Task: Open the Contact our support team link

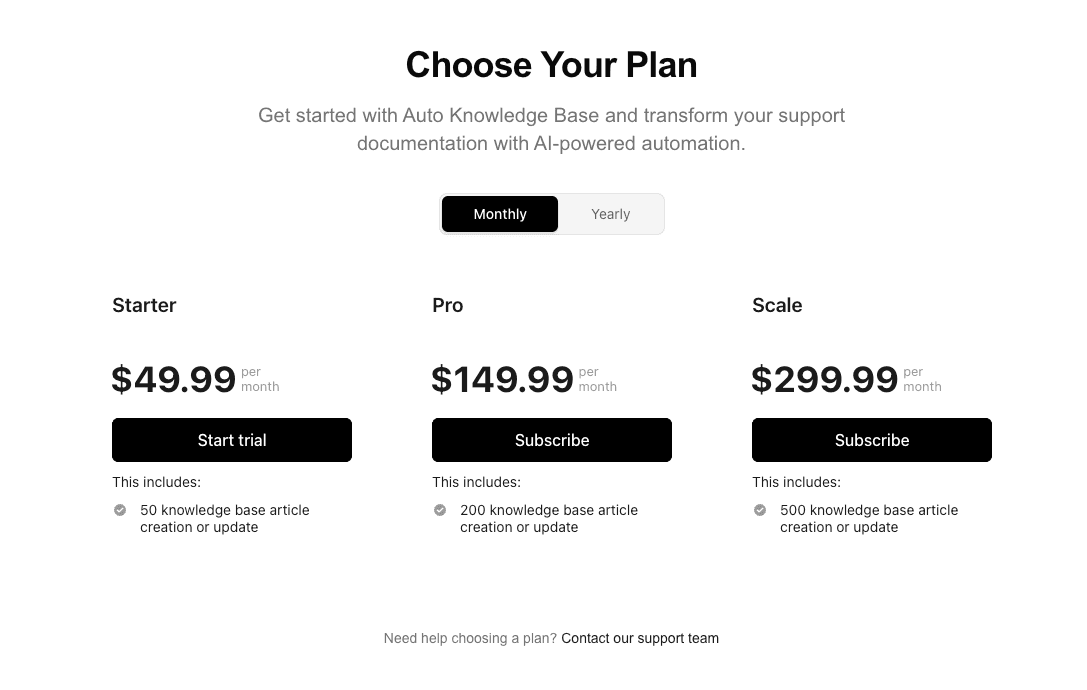Action: pyautogui.click(x=640, y=638)
